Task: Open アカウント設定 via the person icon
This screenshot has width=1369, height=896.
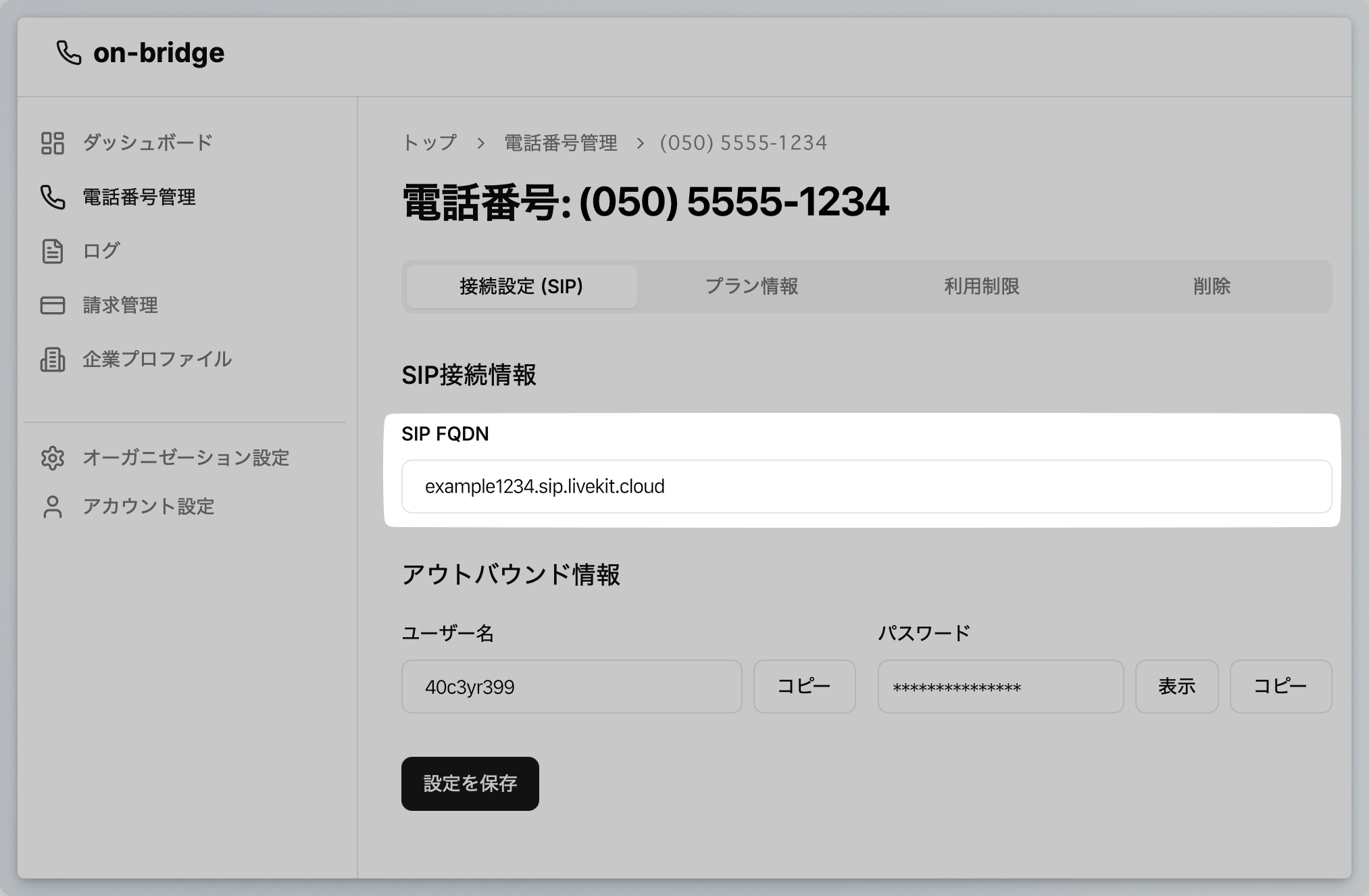Action: point(51,506)
